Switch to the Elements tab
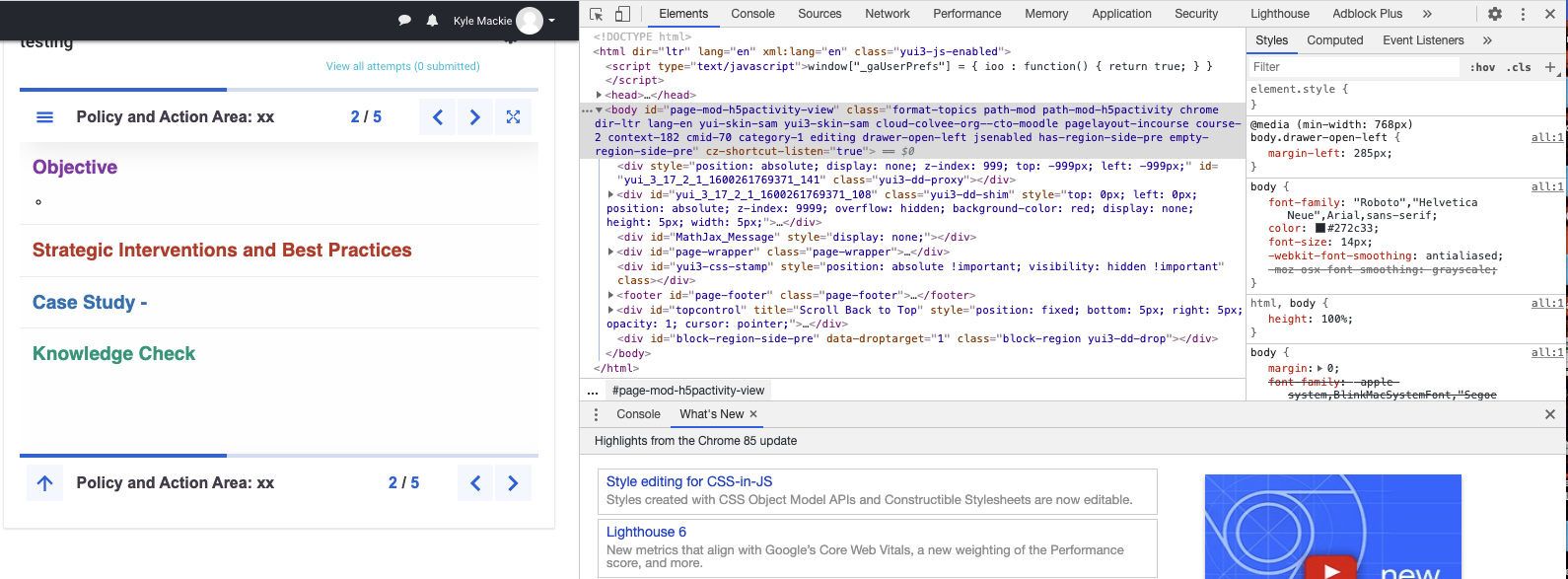 click(x=683, y=14)
